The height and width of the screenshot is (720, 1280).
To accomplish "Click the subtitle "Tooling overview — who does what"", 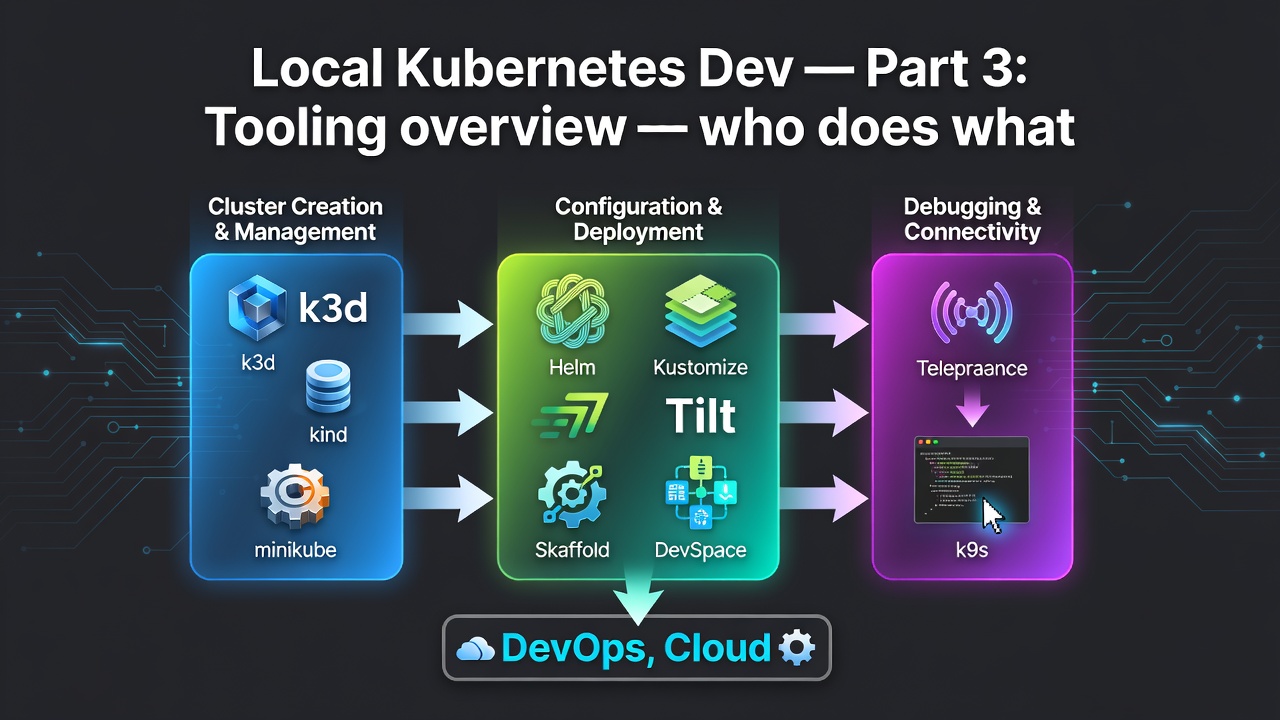I will (640, 127).
